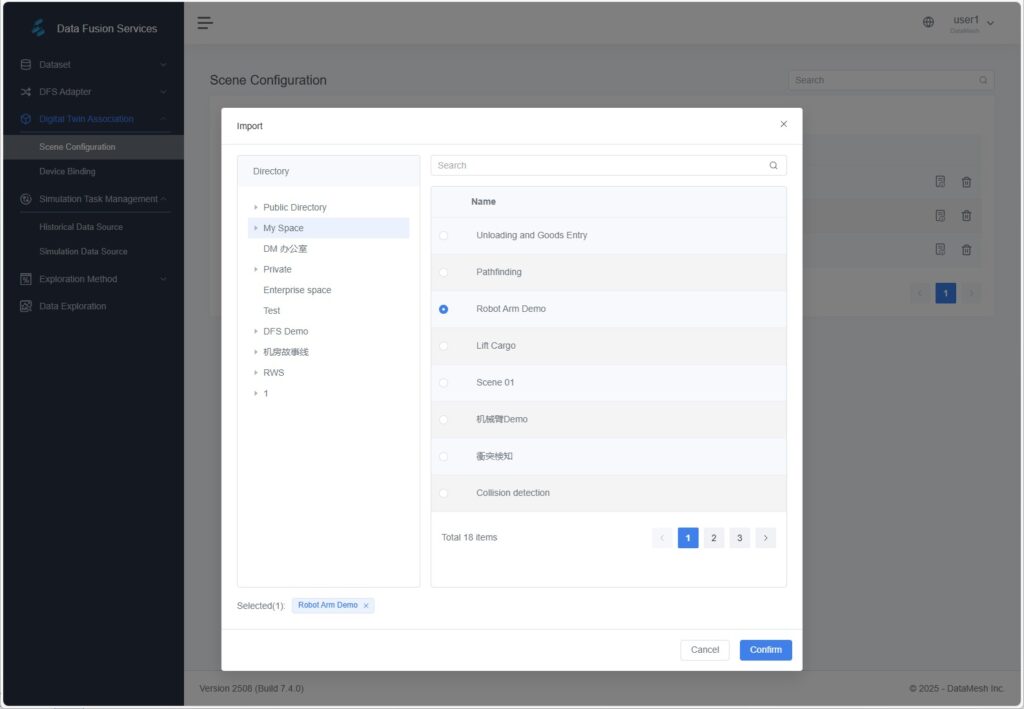Screen dimensions: 1024x709
Task: Expand the Public Directory tree node
Action: coord(256,208)
